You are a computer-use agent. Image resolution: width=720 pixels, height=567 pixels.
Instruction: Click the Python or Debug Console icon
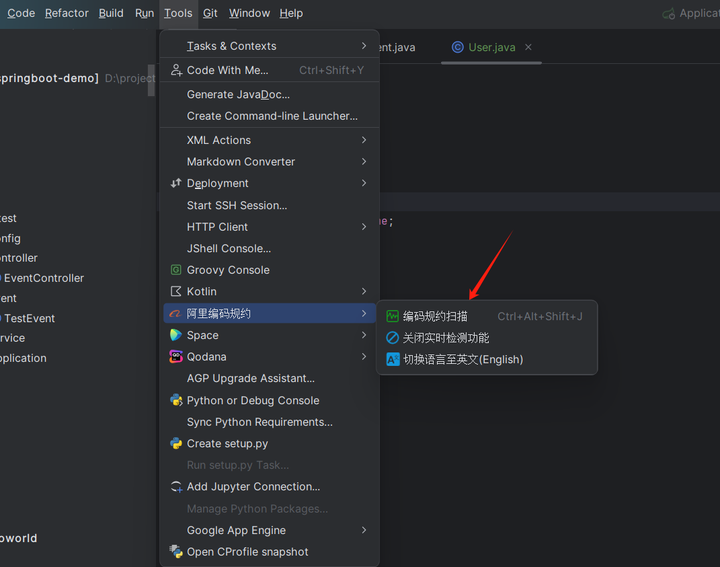176,400
